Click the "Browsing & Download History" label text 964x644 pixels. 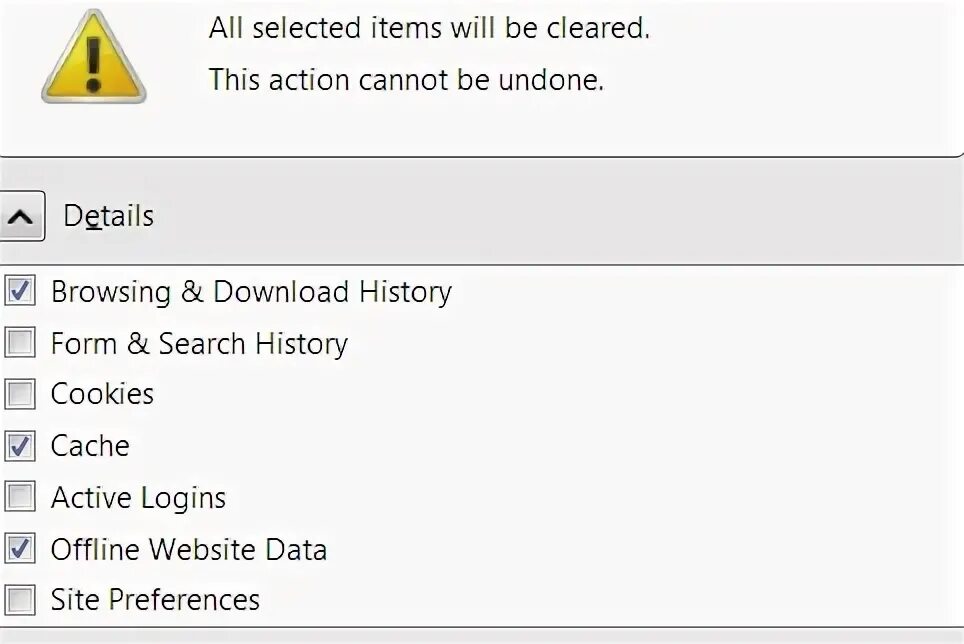251,292
